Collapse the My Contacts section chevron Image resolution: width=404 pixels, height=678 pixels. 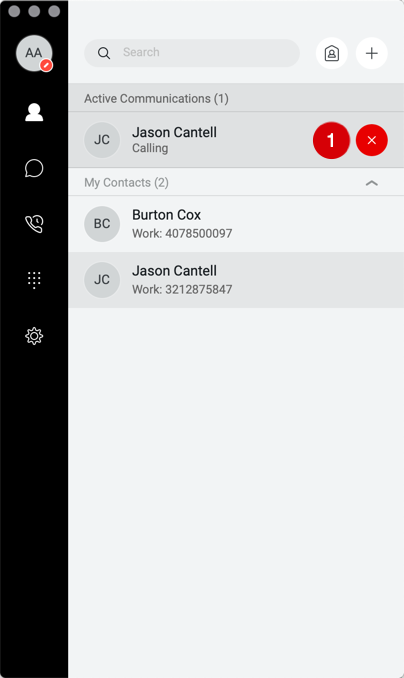[x=372, y=183]
